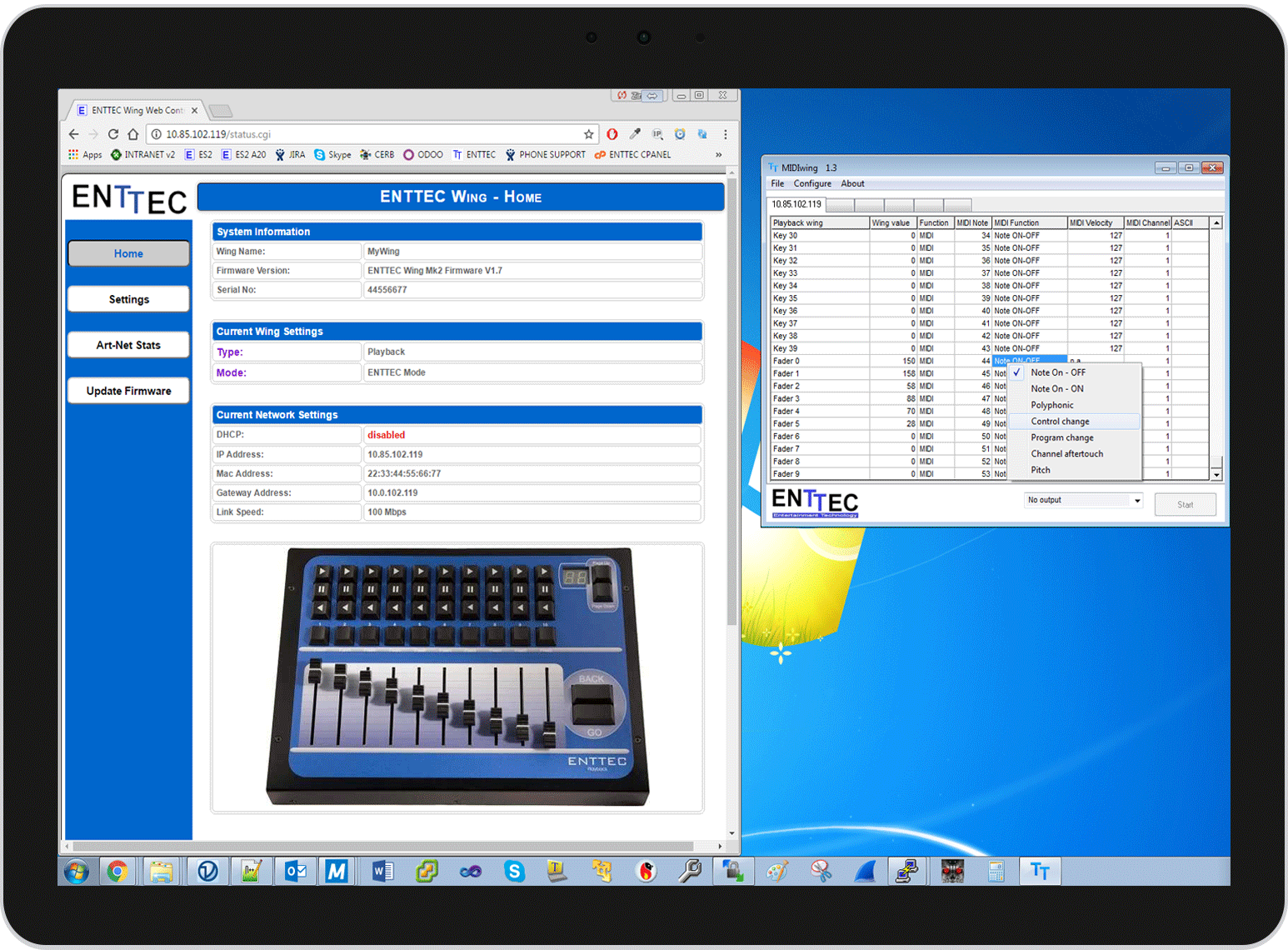Click the Start button in MIDIwing
Image resolution: width=1288 pixels, height=950 pixels.
tap(1185, 505)
